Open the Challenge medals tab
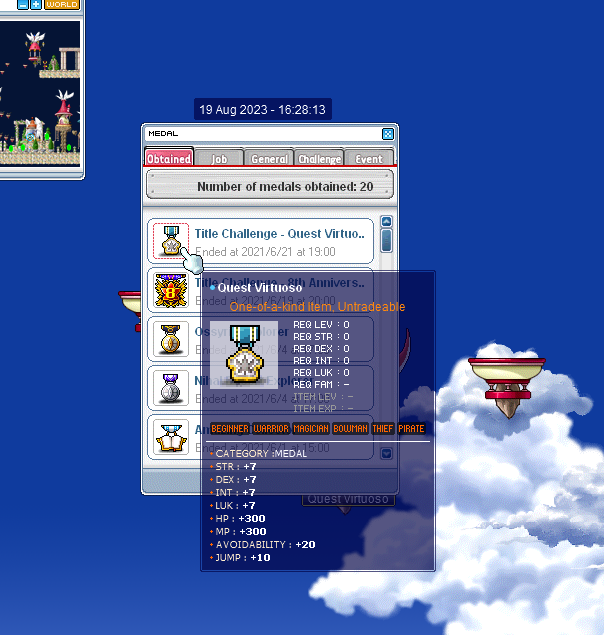This screenshot has width=604, height=635. 319,158
